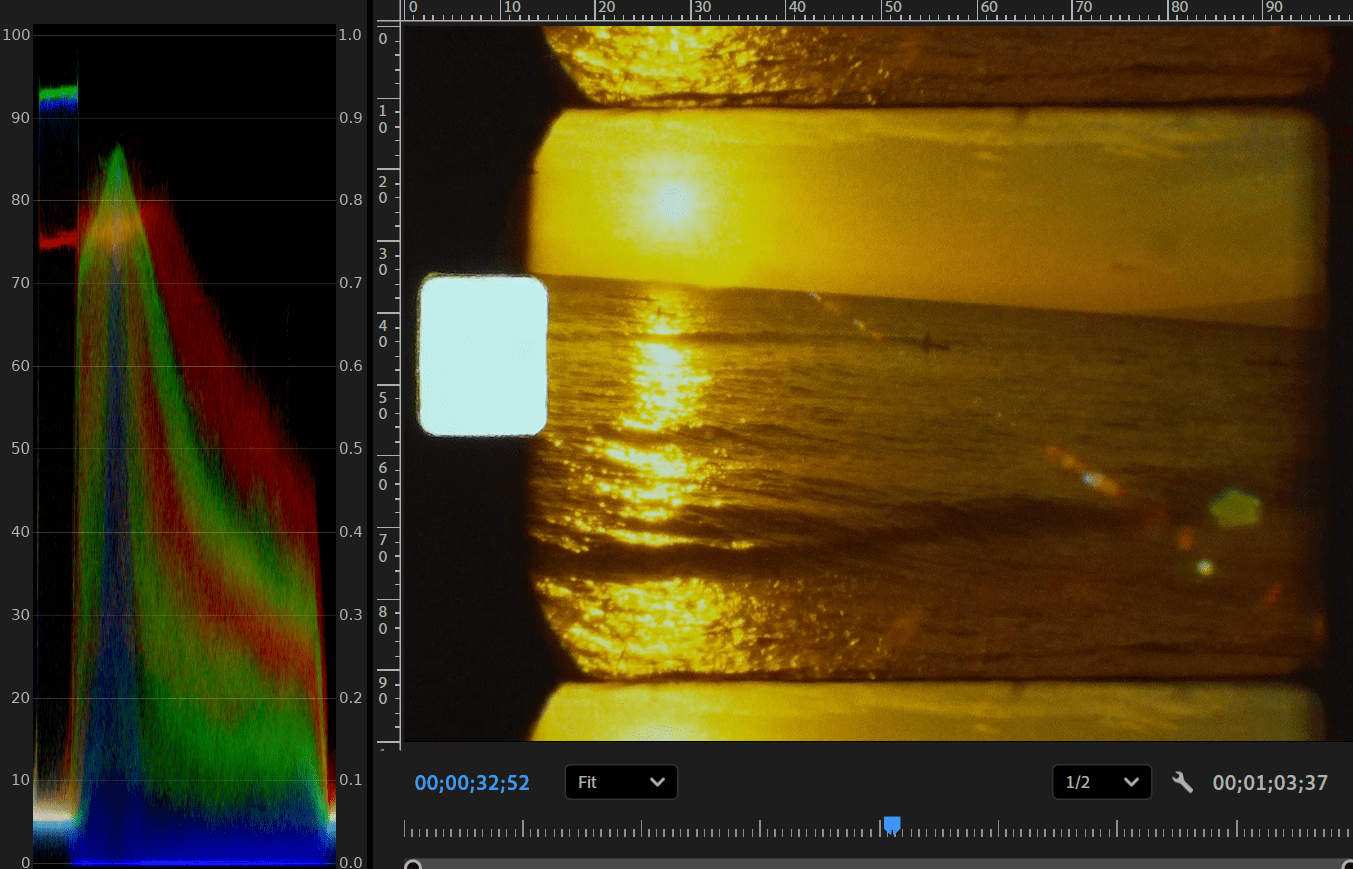Screen dimensions: 1353x869
Task: Click the duration timecode 00;01;03;37
Action: pyautogui.click(x=1270, y=783)
